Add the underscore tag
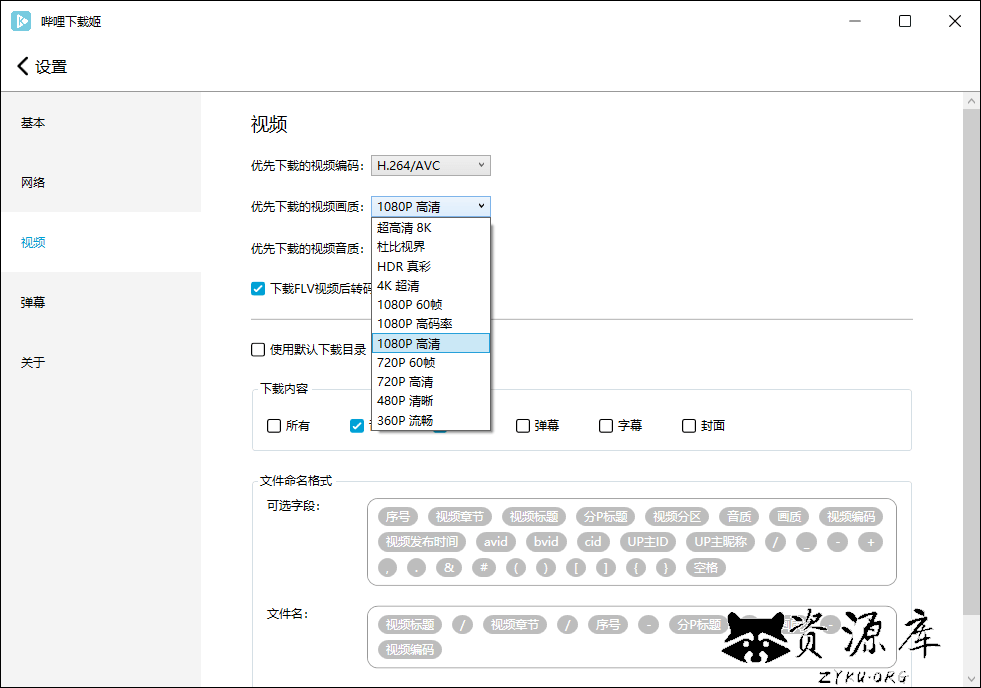The image size is (981, 688). 806,542
